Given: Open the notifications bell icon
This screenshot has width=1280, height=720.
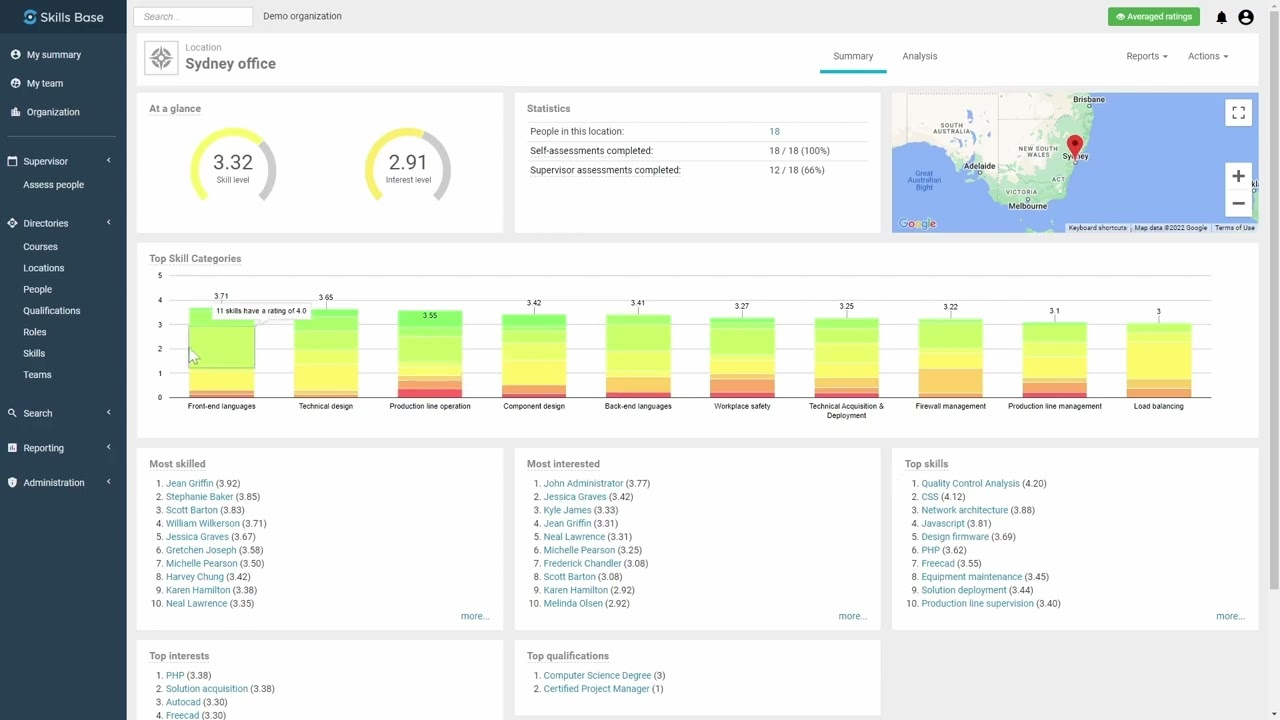Looking at the screenshot, I should (x=1221, y=17).
